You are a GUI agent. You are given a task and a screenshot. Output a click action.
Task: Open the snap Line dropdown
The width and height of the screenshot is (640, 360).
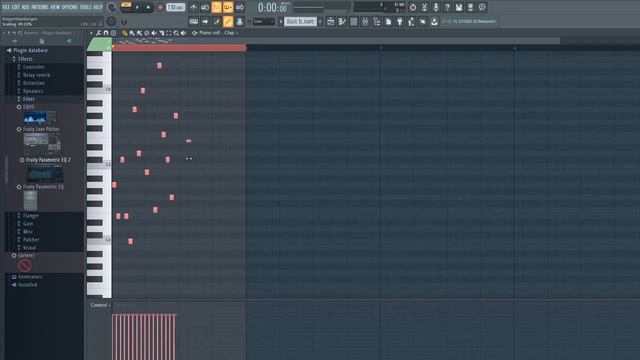click(264, 21)
